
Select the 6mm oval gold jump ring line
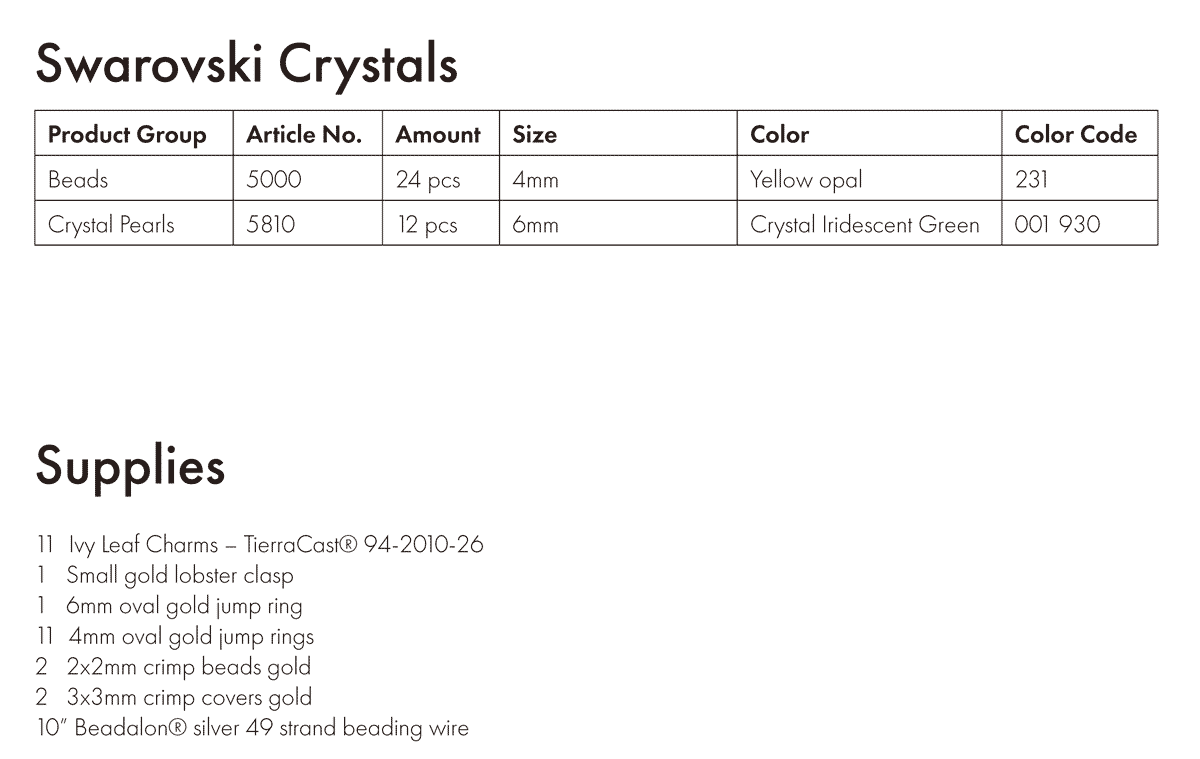[170, 606]
